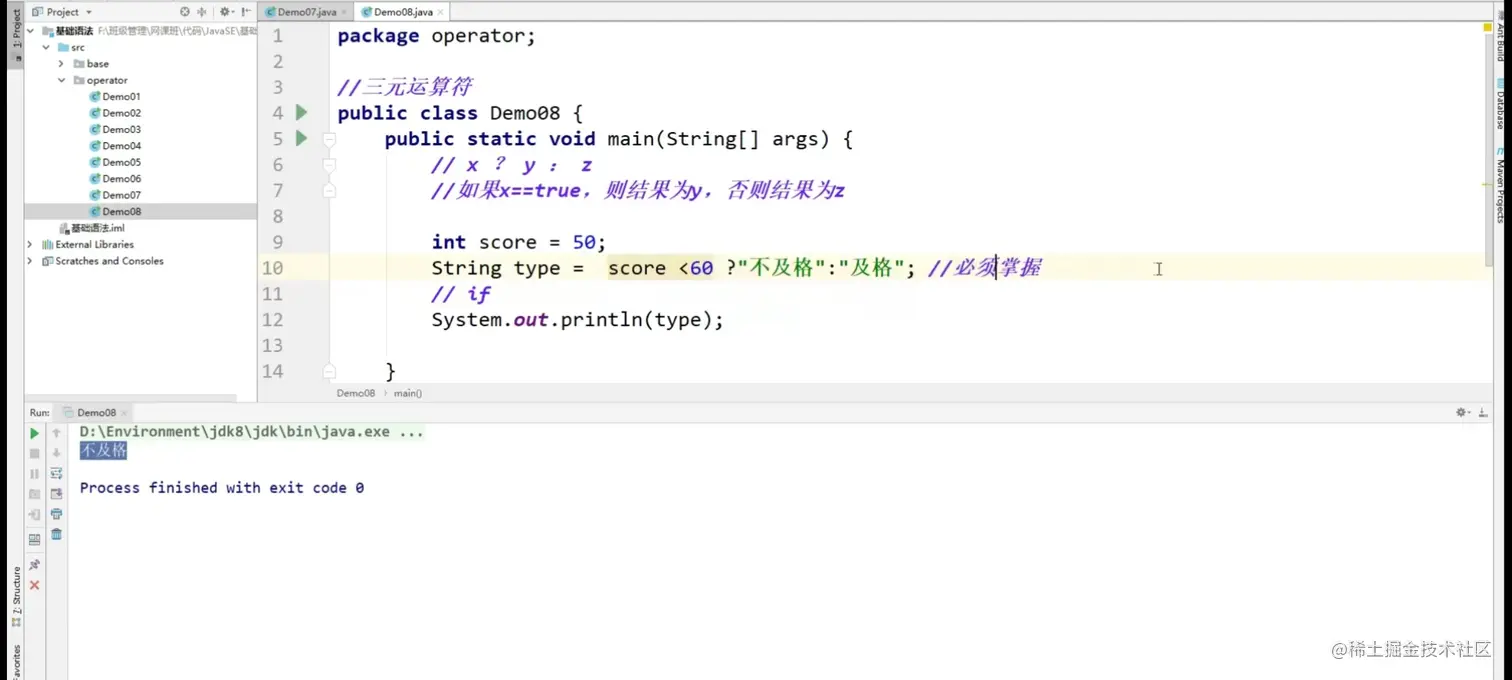Switch to the Demo07.java editor tab
The height and width of the screenshot is (680, 1512).
point(305,11)
